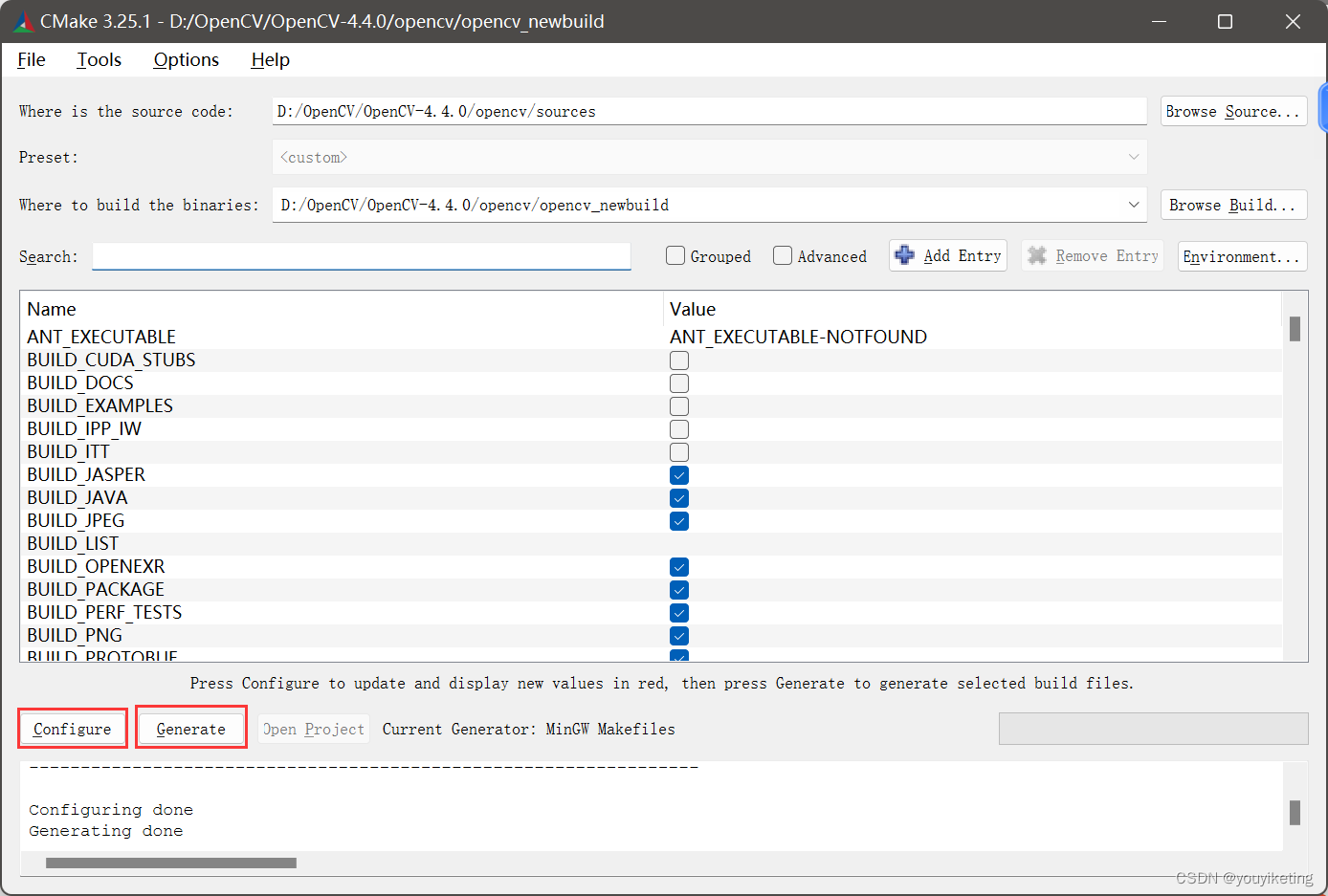
Task: Open the Tools menu
Action: [99, 59]
